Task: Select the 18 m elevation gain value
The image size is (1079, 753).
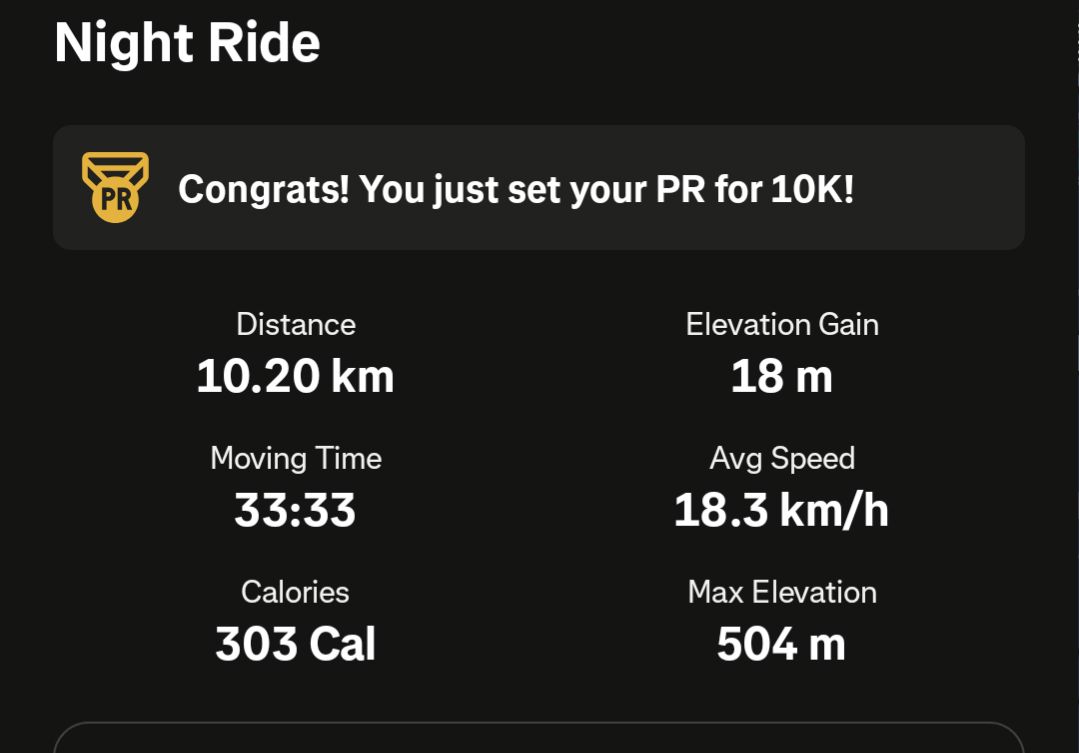Action: point(782,376)
